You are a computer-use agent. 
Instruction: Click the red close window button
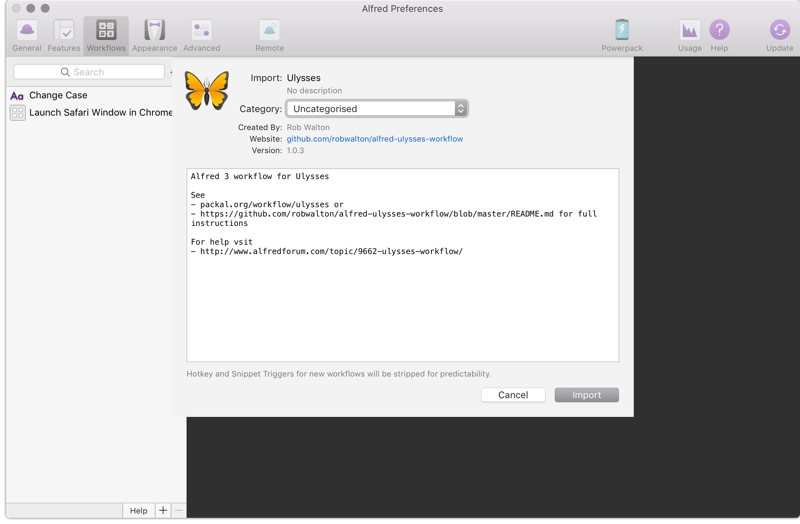click(x=16, y=8)
